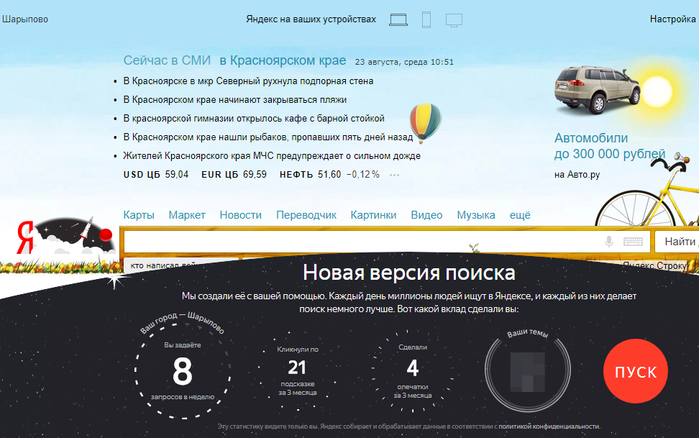Viewport: 699px width, 438px height.
Task: Open the Музыка service tab
Action: (476, 215)
